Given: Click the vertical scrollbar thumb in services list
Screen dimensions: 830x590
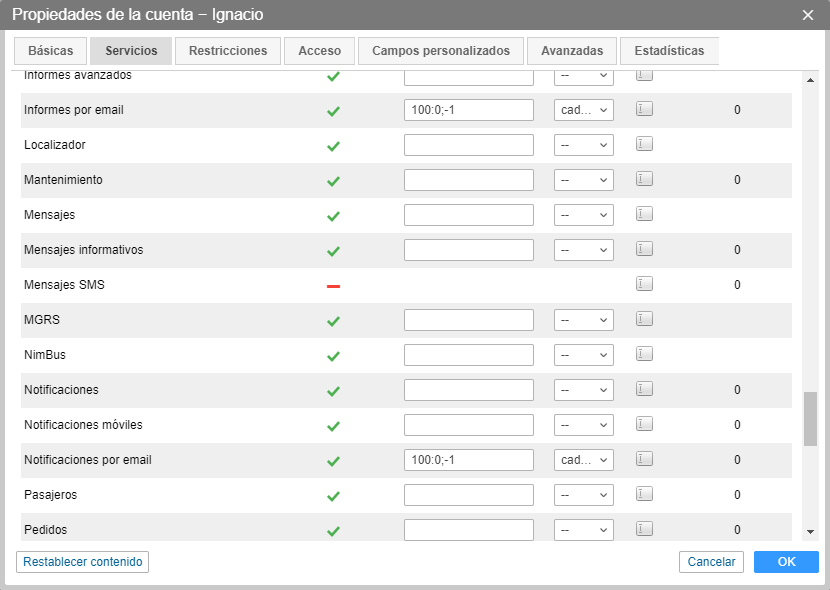Looking at the screenshot, I should [x=810, y=418].
